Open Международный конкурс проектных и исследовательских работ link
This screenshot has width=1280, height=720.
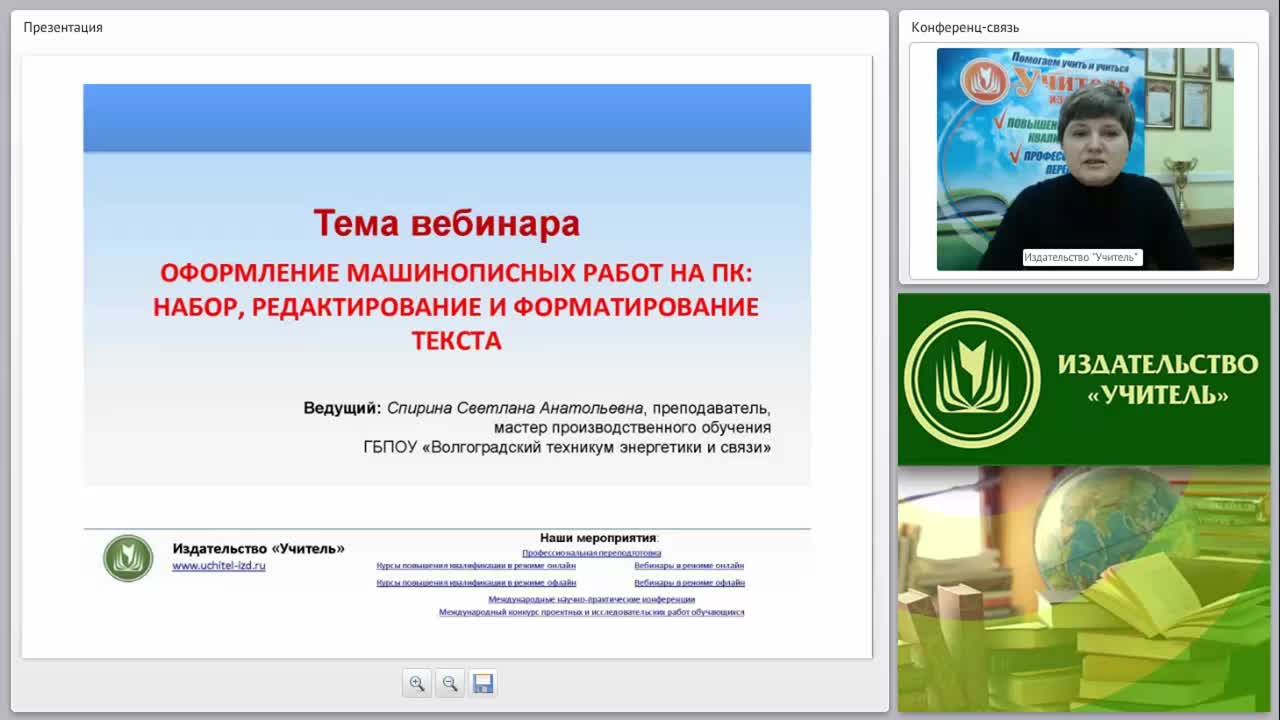coord(591,612)
